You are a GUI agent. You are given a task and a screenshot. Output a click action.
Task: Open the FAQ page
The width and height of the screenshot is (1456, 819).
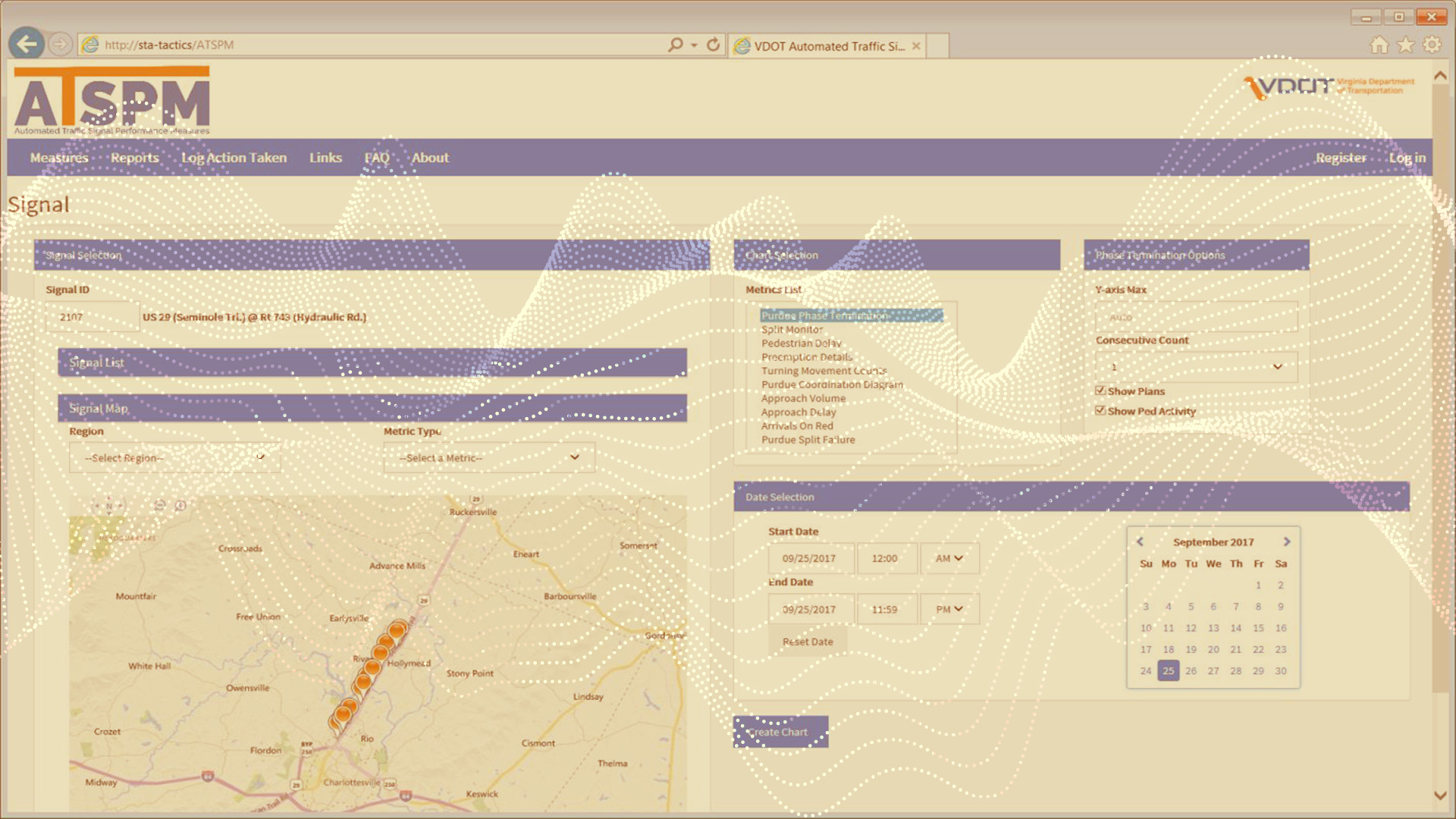[377, 158]
